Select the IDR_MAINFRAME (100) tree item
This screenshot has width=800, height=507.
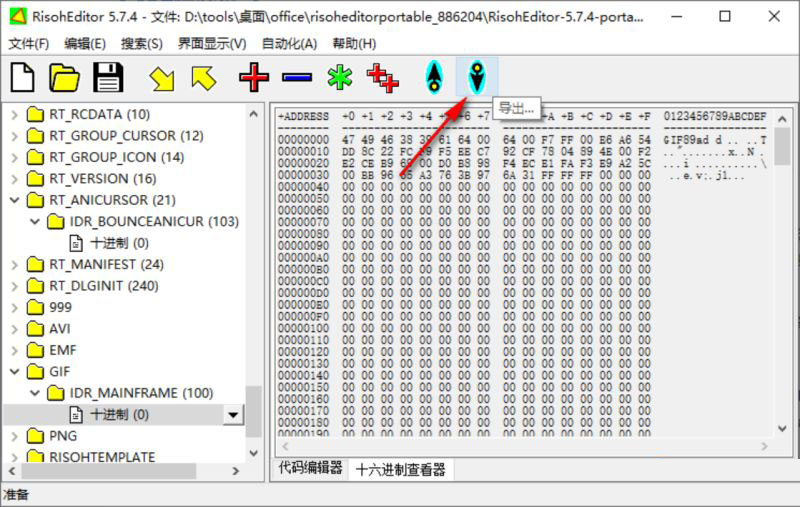point(141,393)
